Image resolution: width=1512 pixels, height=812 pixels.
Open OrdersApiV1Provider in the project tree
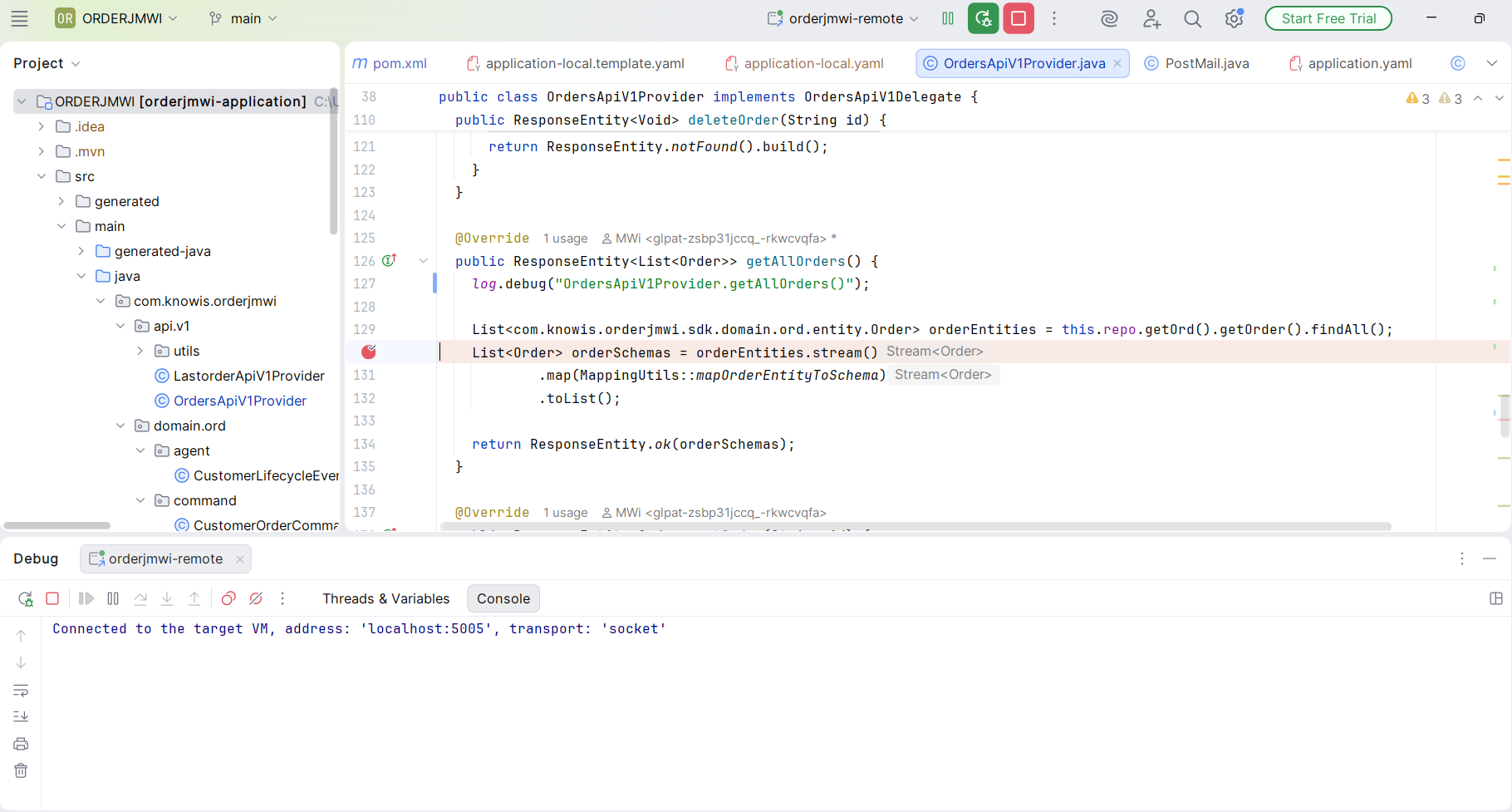point(239,401)
